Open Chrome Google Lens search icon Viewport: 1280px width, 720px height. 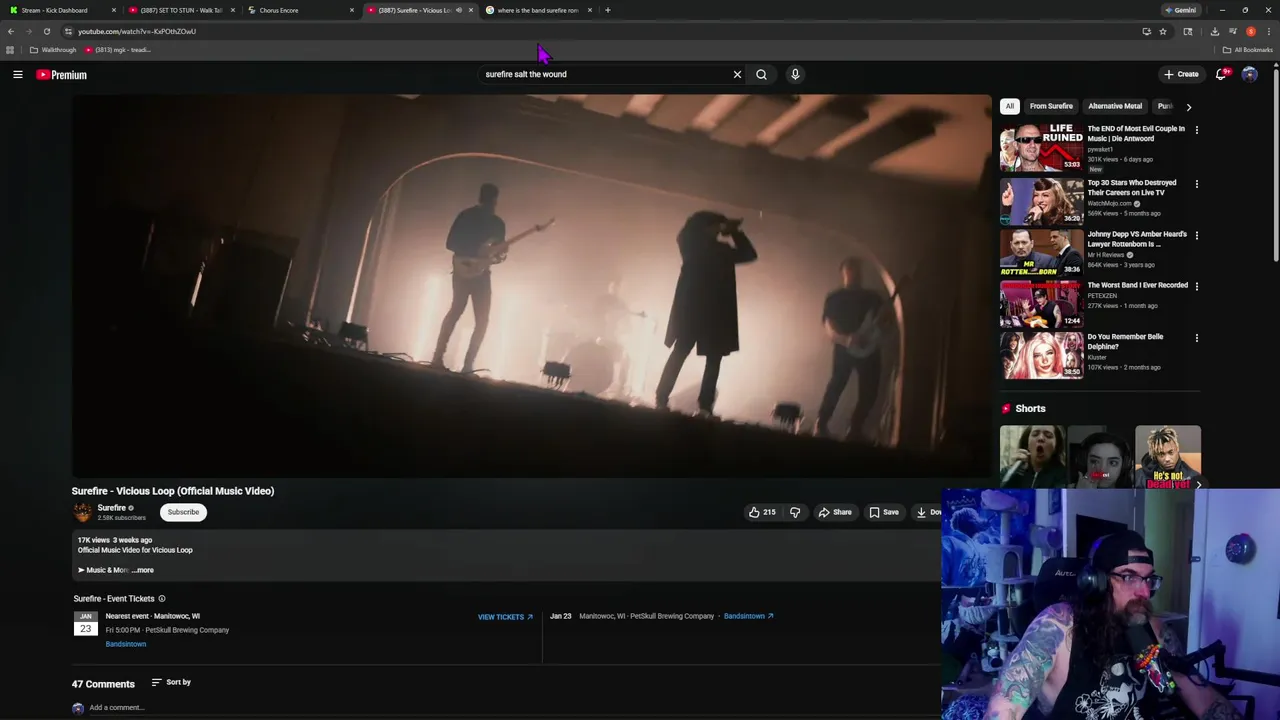tap(1188, 31)
